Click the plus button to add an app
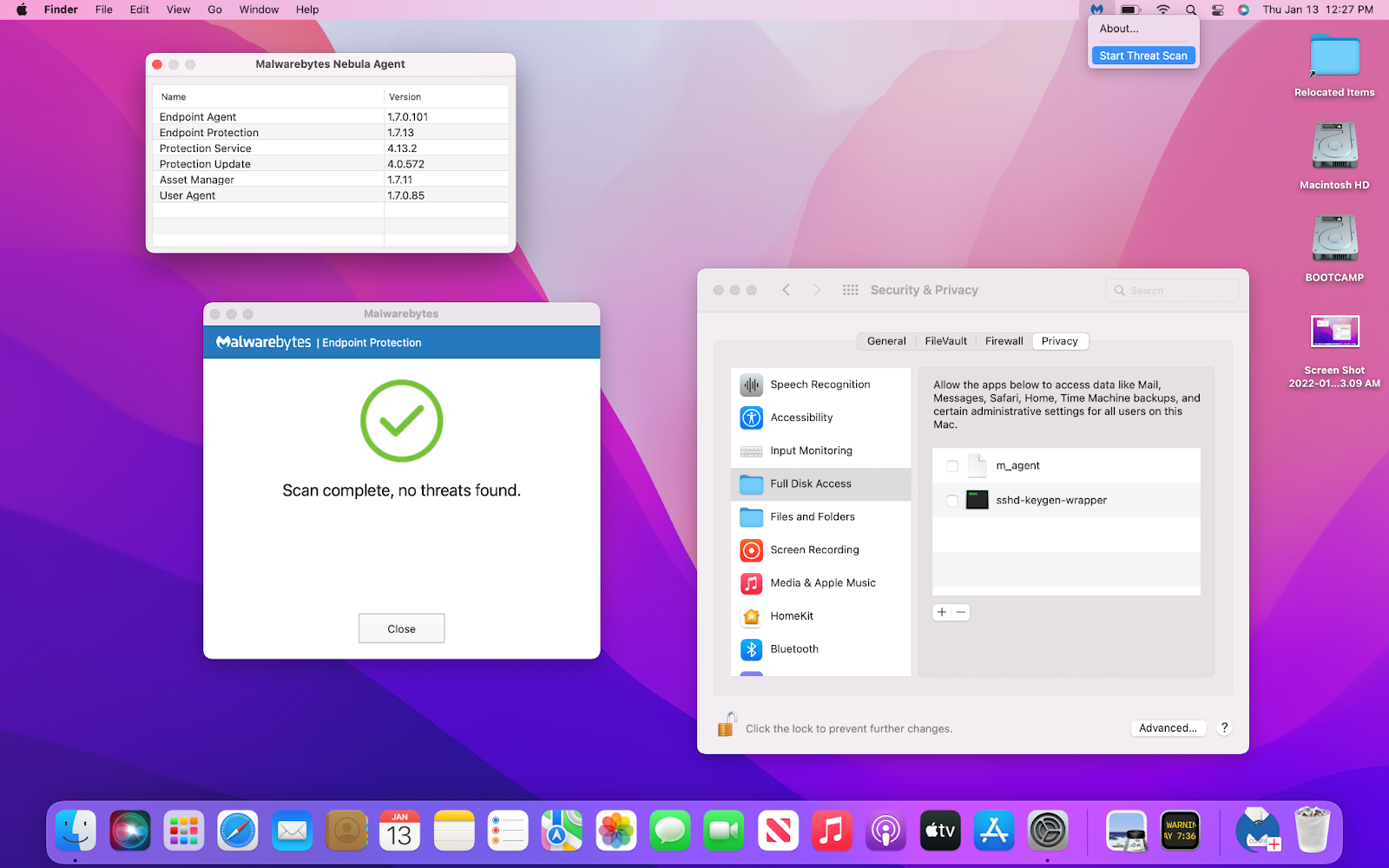 click(x=942, y=613)
